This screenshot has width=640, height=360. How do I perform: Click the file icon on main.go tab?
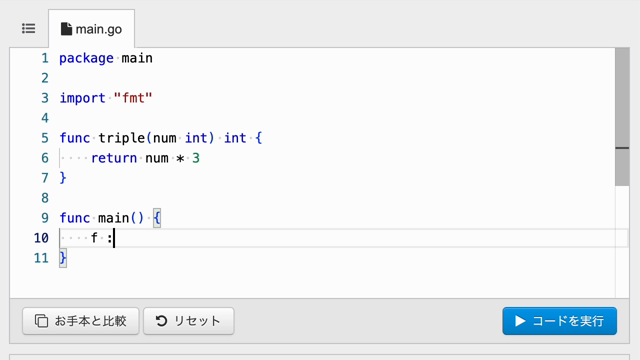tap(66, 29)
